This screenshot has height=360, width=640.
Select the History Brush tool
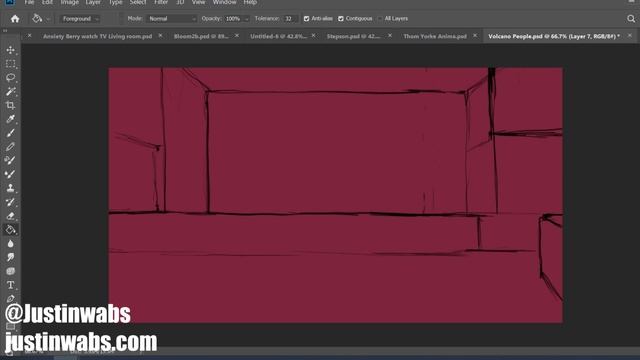pos(11,202)
